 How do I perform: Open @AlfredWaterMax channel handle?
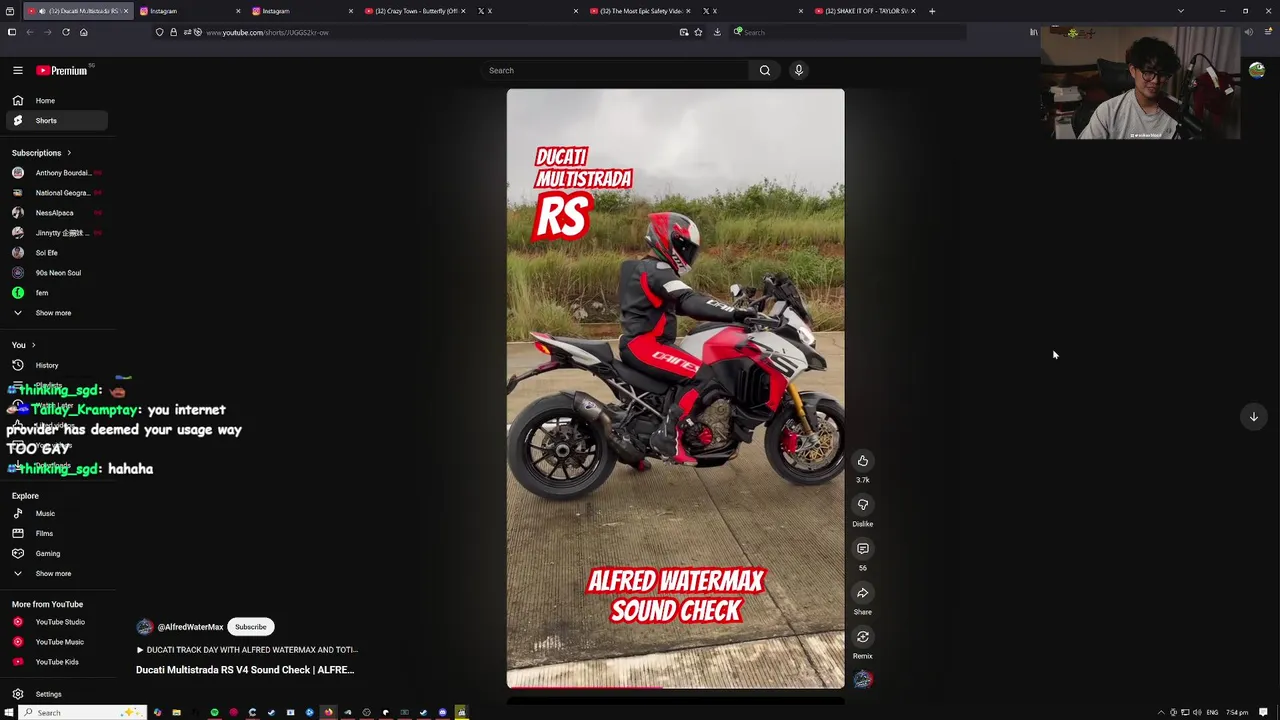190,627
